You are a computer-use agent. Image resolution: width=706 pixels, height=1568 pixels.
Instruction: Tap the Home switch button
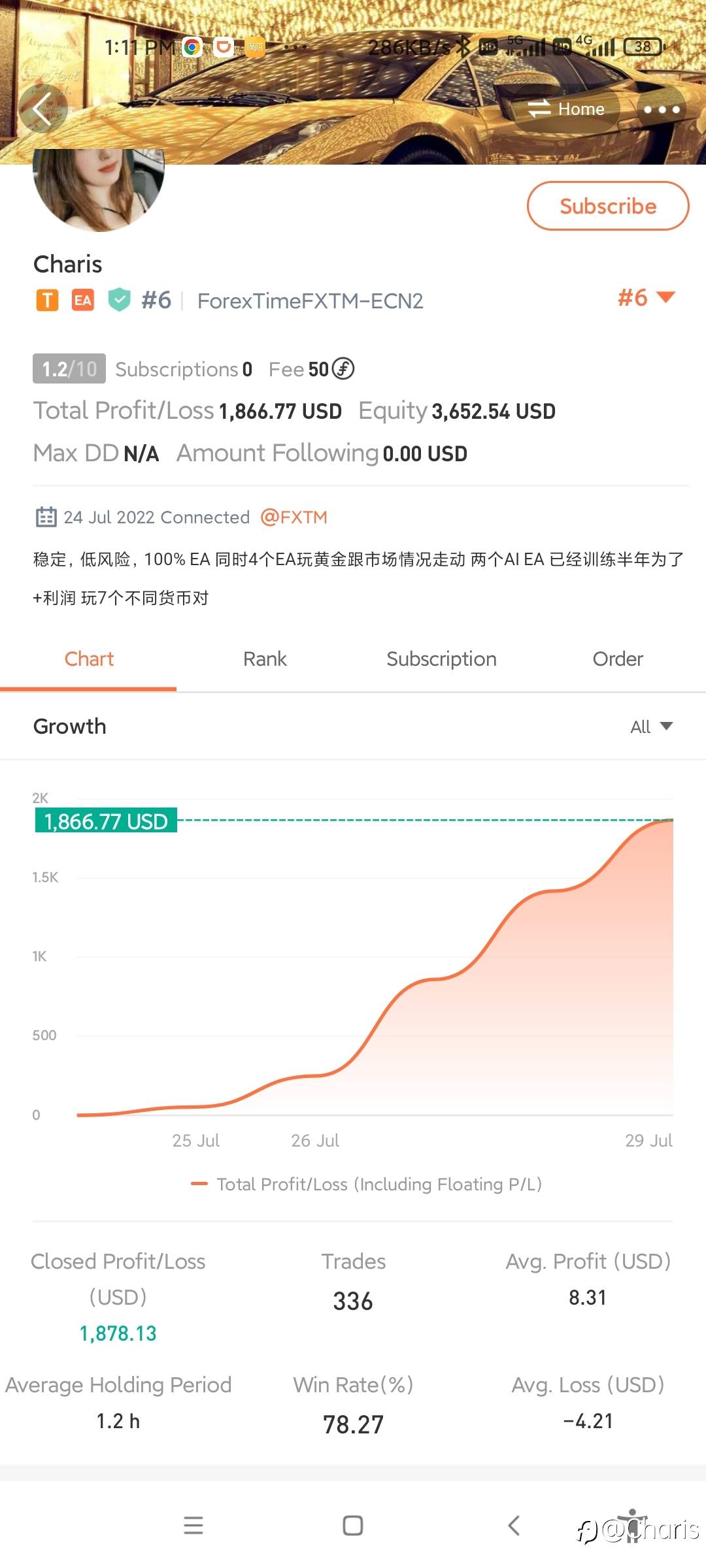click(x=566, y=109)
